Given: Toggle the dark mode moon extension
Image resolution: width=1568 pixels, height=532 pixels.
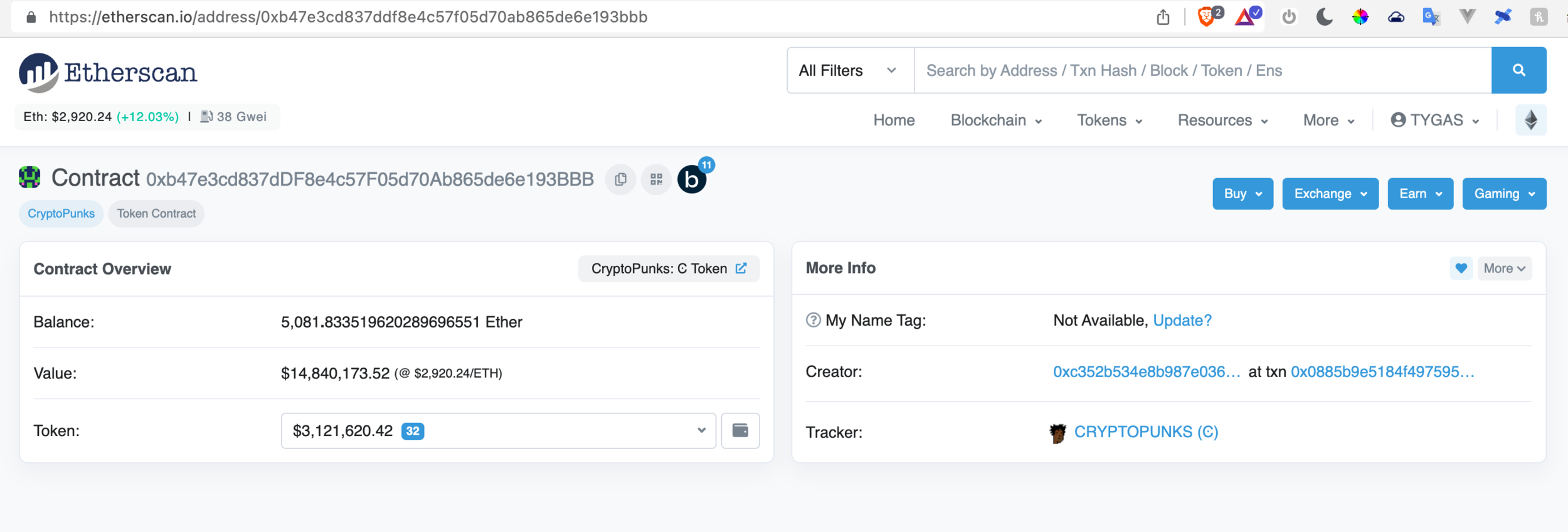Looking at the screenshot, I should [x=1324, y=17].
